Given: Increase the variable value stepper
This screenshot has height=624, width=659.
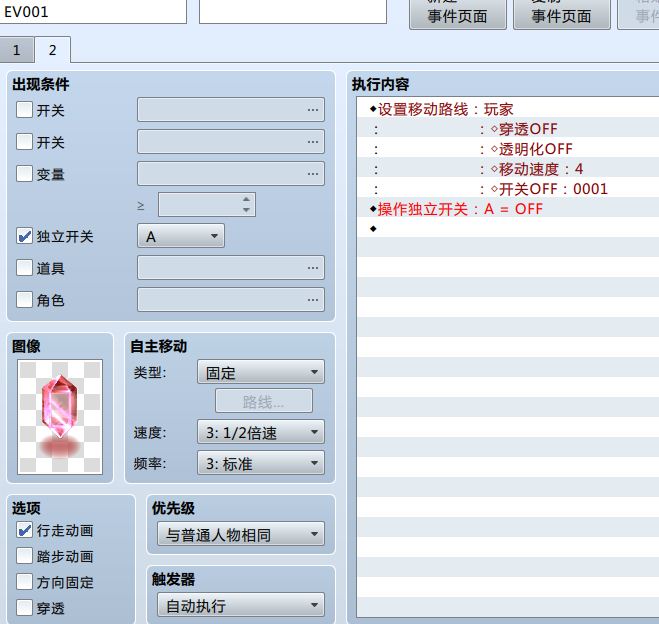Looking at the screenshot, I should point(246,199).
